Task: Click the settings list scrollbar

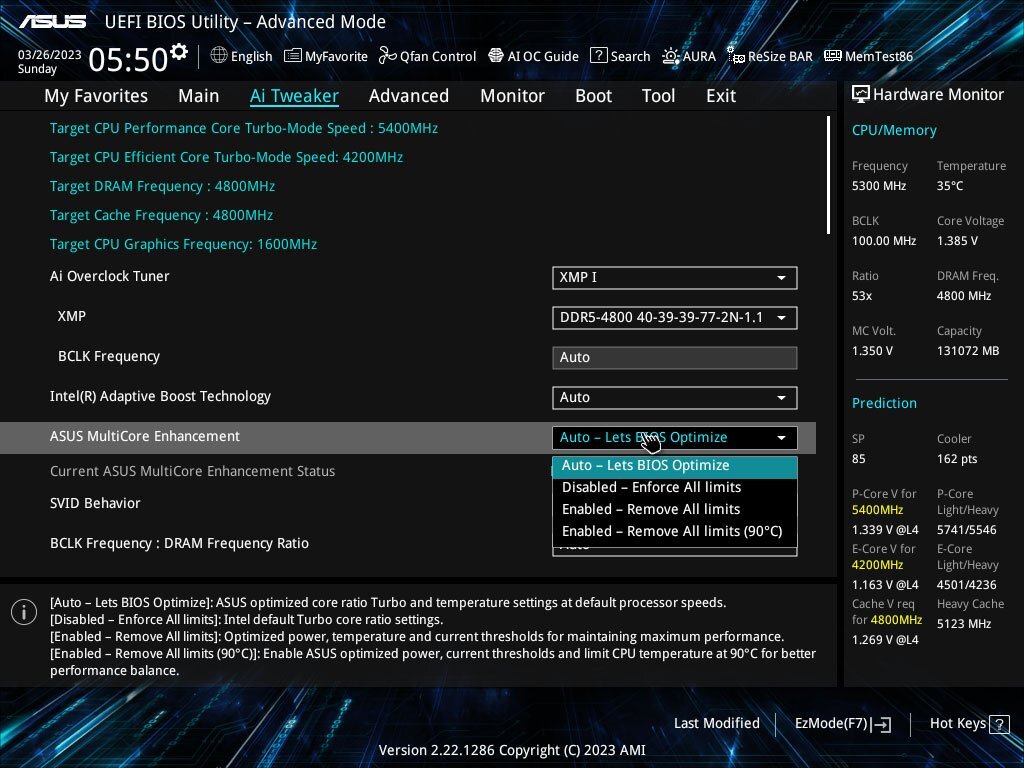Action: coord(828,175)
